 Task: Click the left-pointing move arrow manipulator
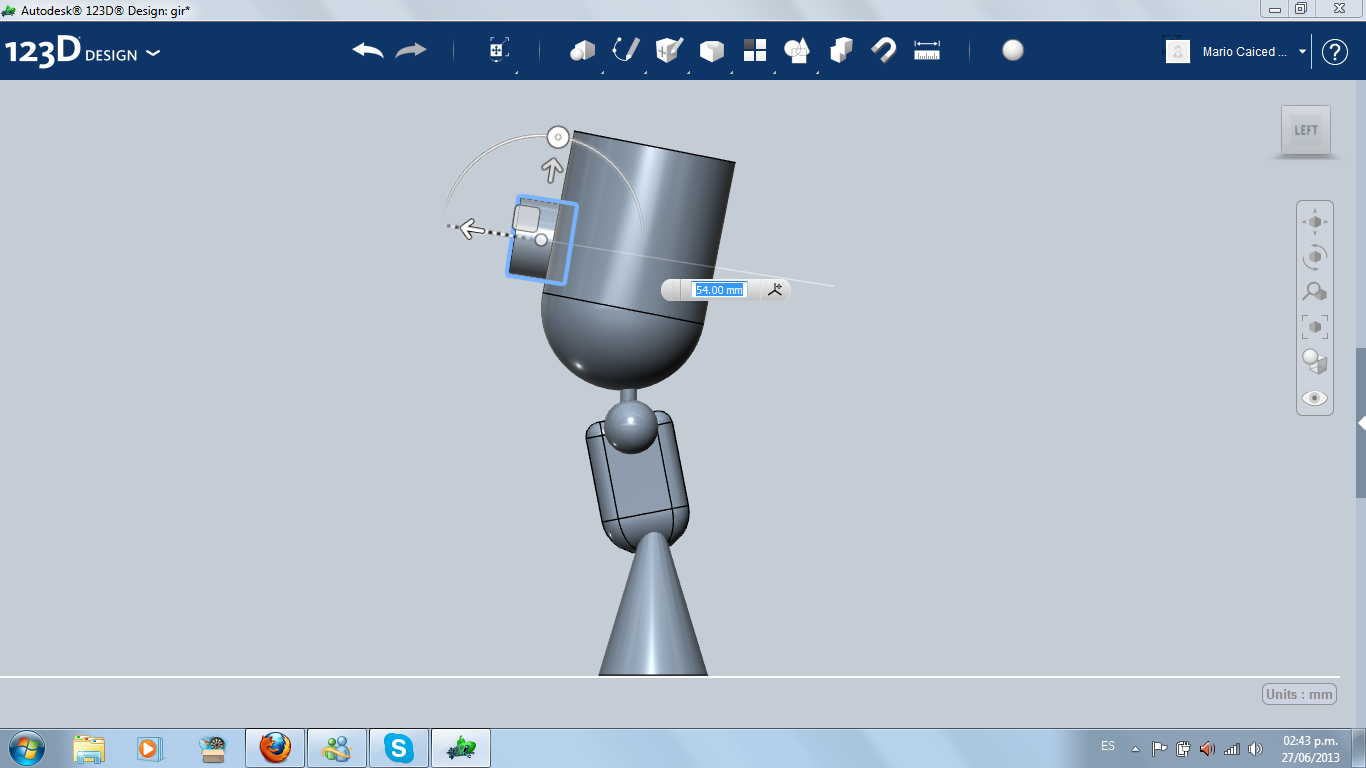tap(469, 230)
